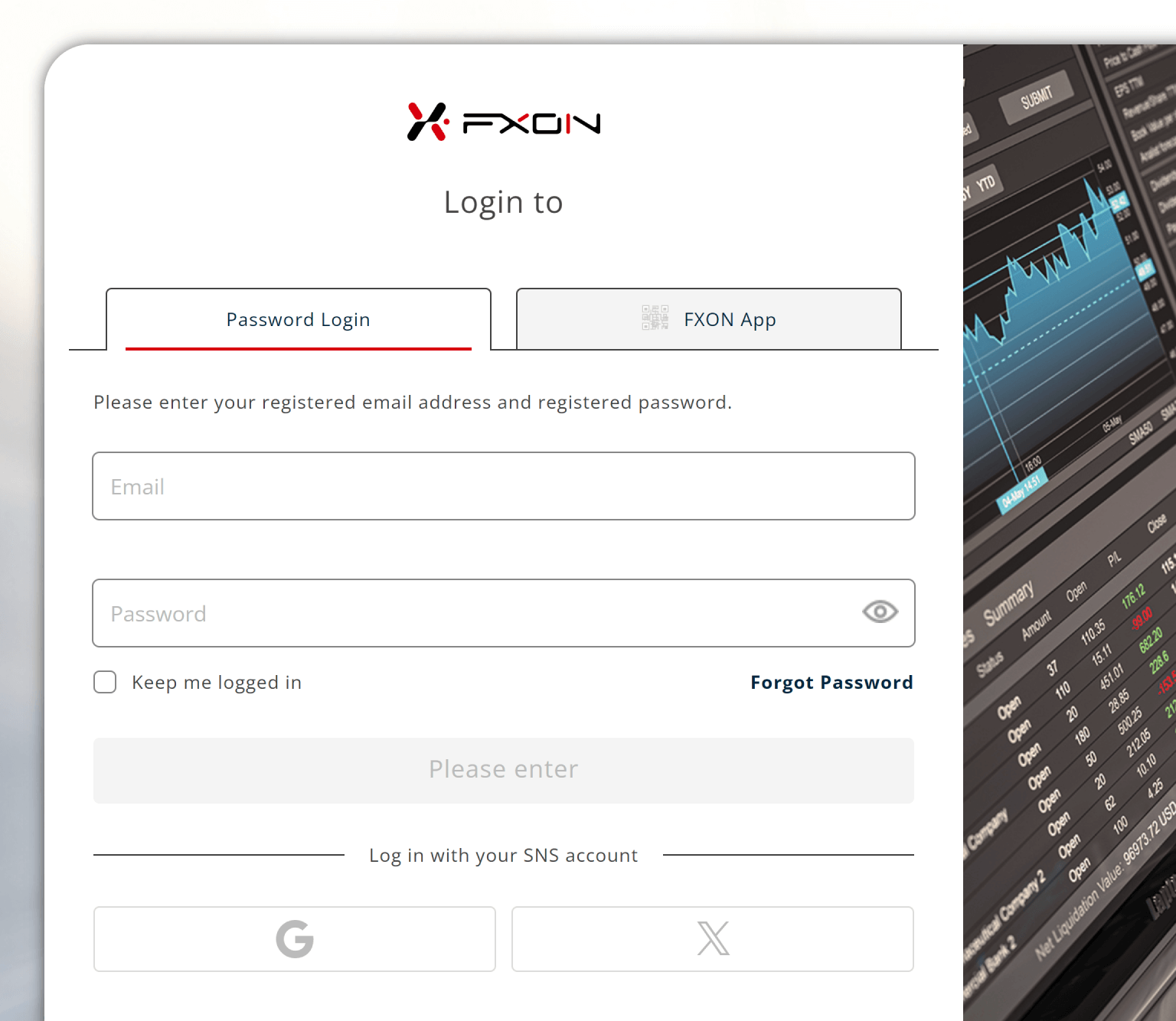
Task: Focus the Email input field
Action: point(504,486)
